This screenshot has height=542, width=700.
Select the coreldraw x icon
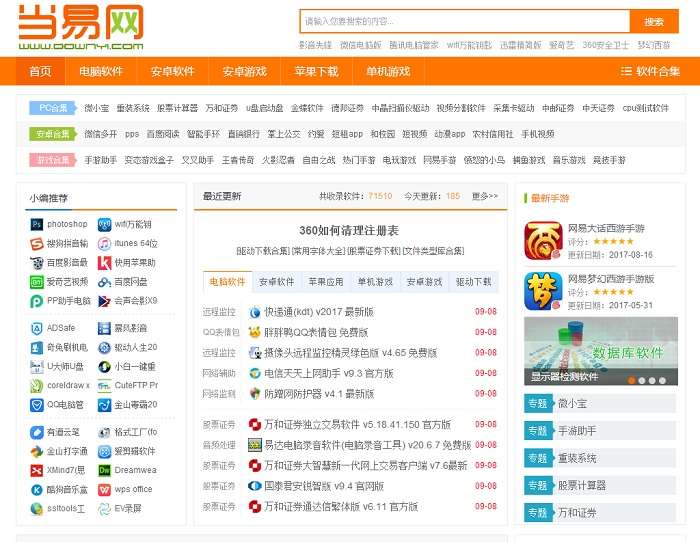pos(37,385)
